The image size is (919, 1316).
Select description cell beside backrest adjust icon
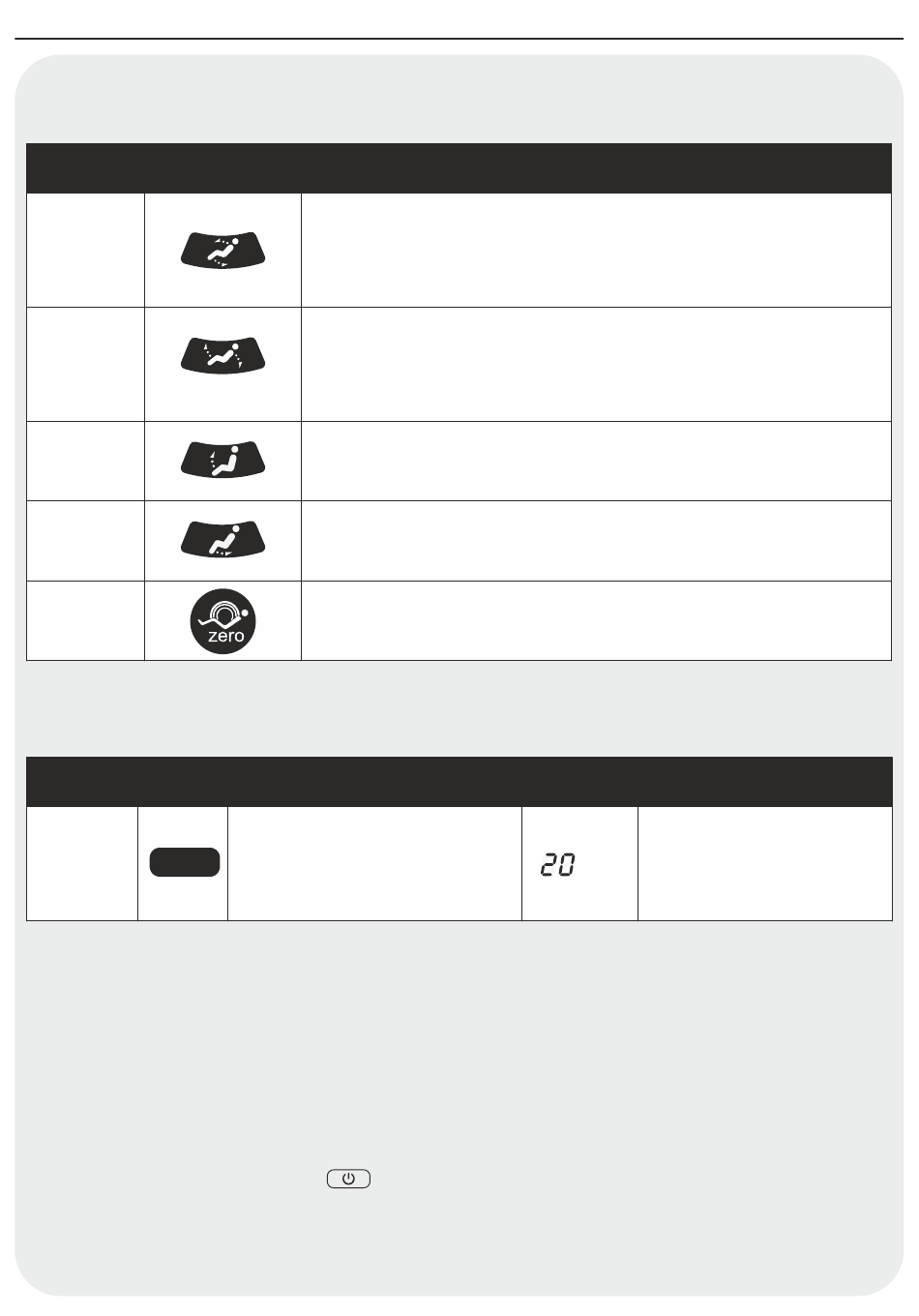point(596,461)
